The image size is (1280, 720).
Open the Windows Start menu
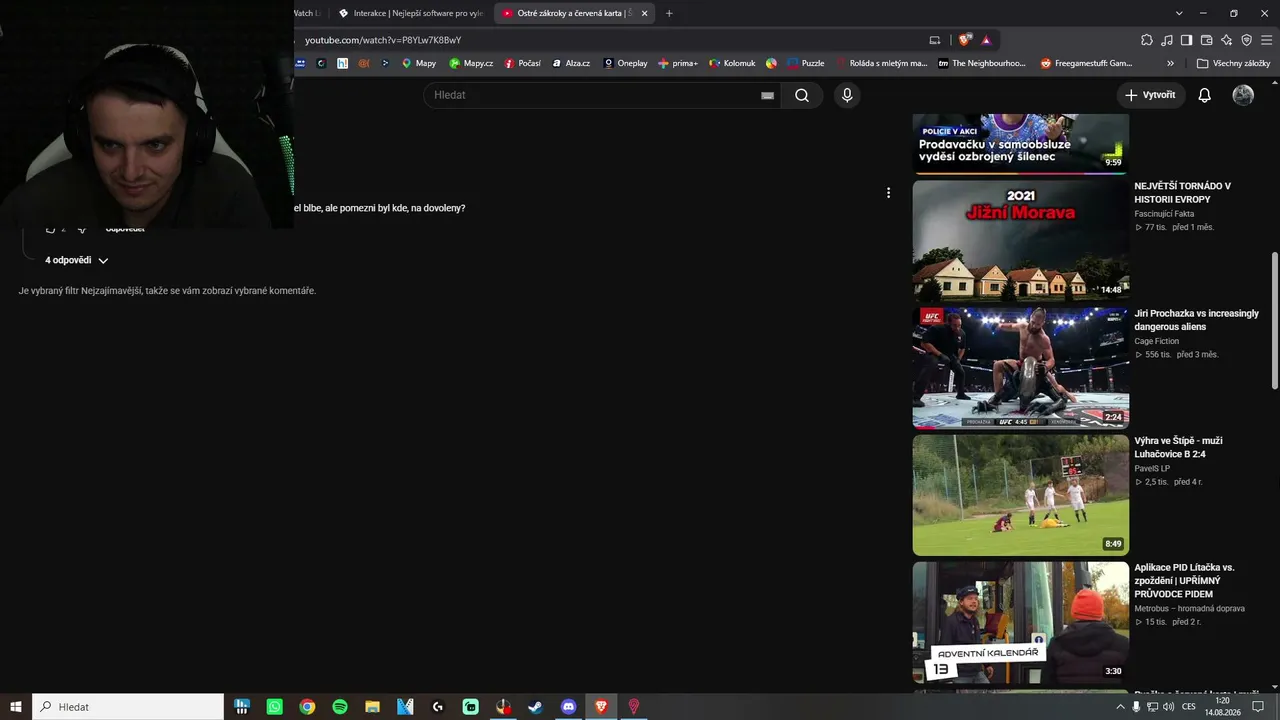[15, 706]
